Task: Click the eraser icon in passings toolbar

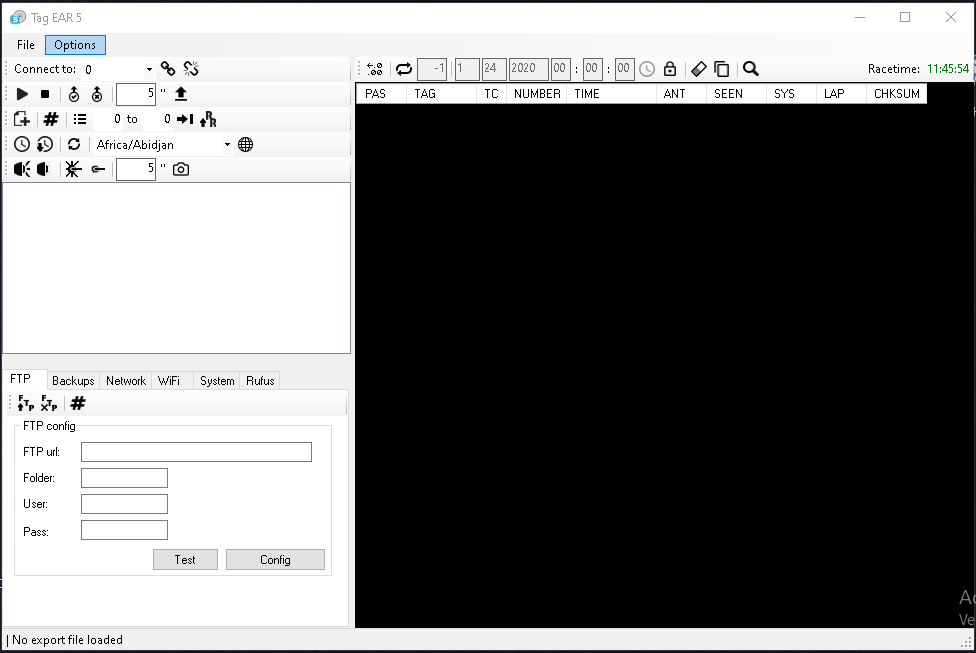Action: click(699, 69)
